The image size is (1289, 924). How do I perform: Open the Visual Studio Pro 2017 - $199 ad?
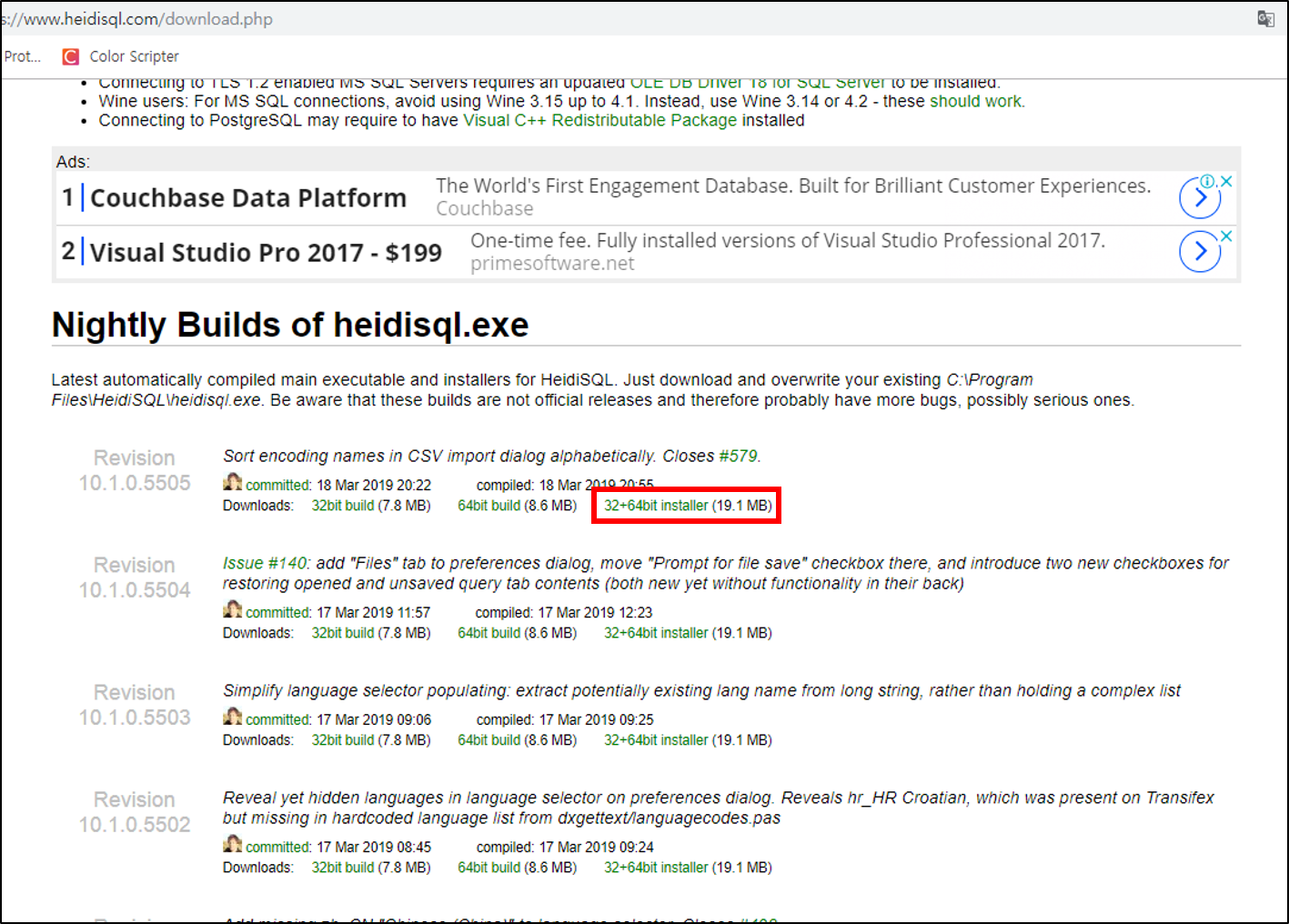(266, 252)
